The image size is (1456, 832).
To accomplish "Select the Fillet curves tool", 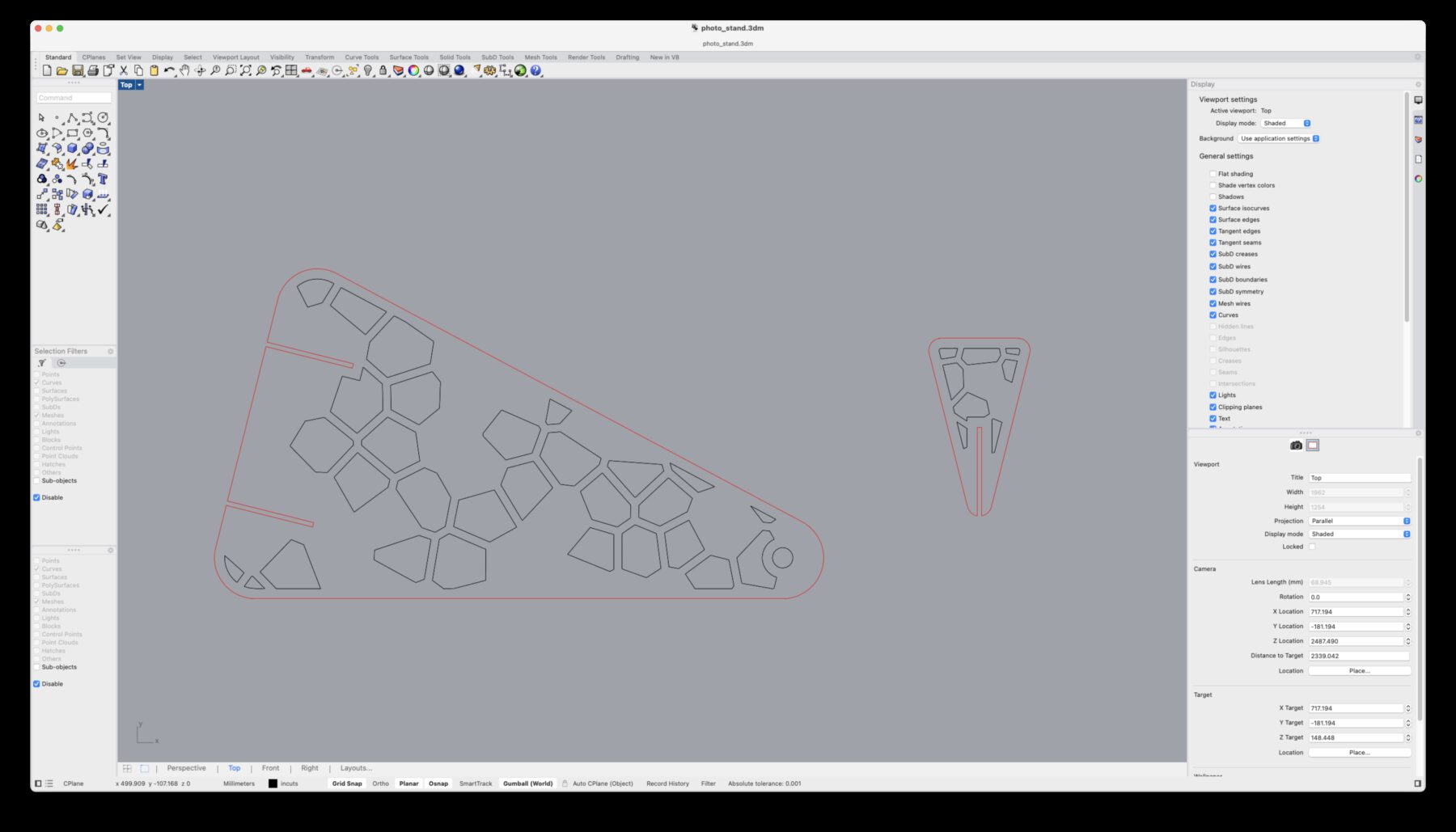I will tap(104, 133).
